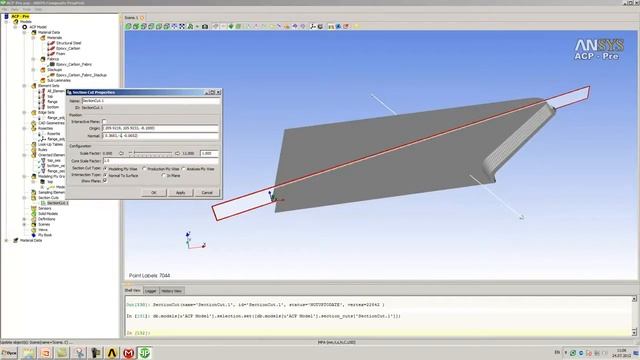
Task: Click the Name field containing SectionCut.1
Action: click(x=150, y=100)
